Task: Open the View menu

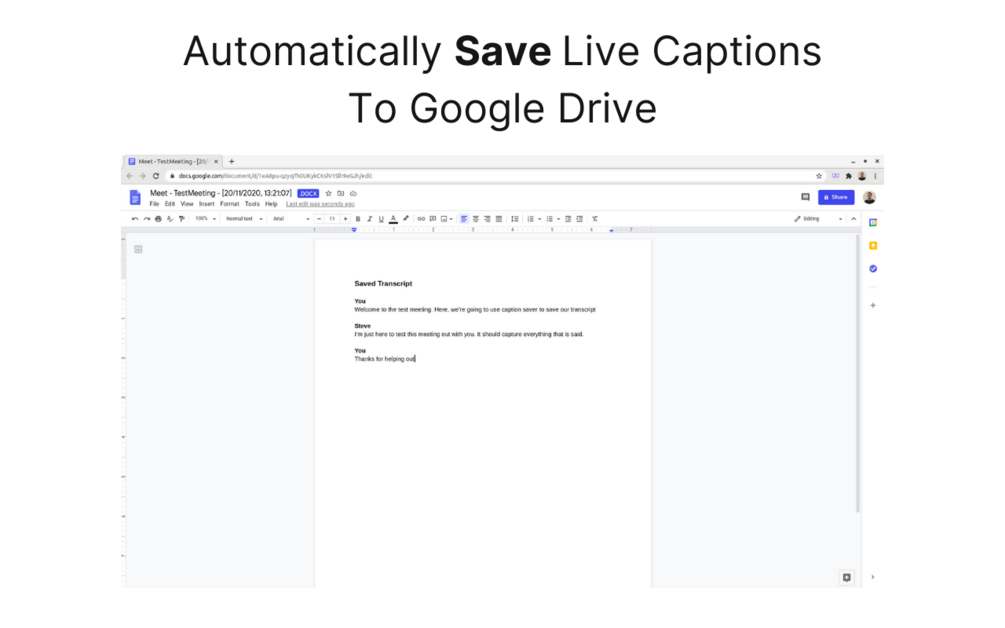Action: [x=187, y=204]
